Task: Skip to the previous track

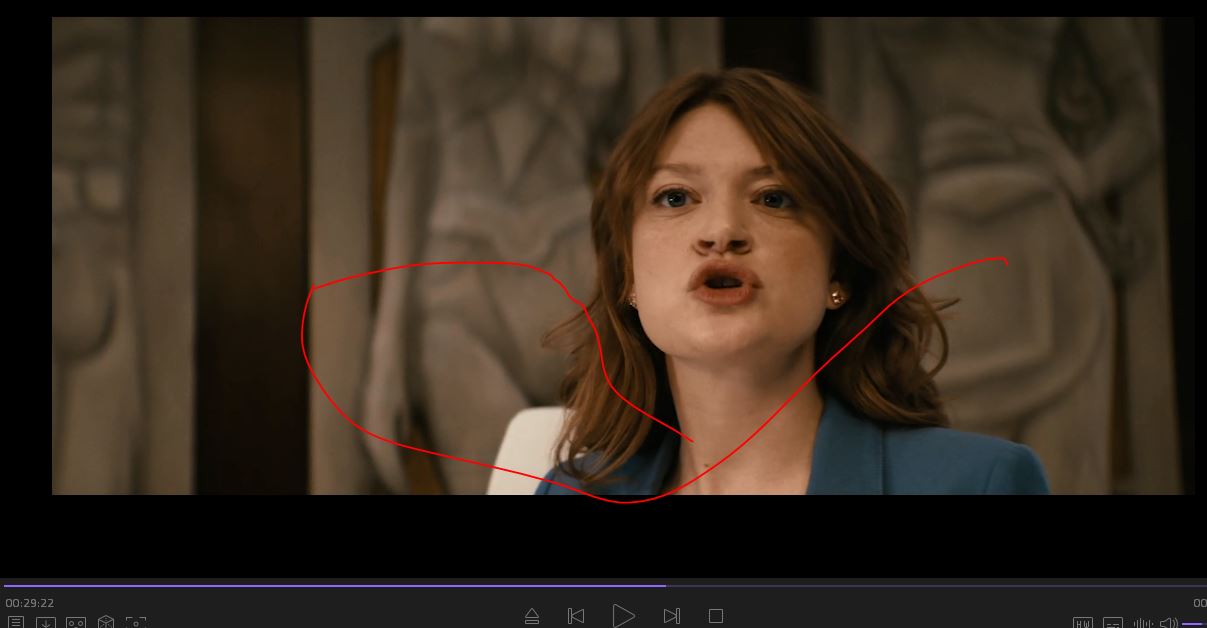Action: tap(576, 616)
